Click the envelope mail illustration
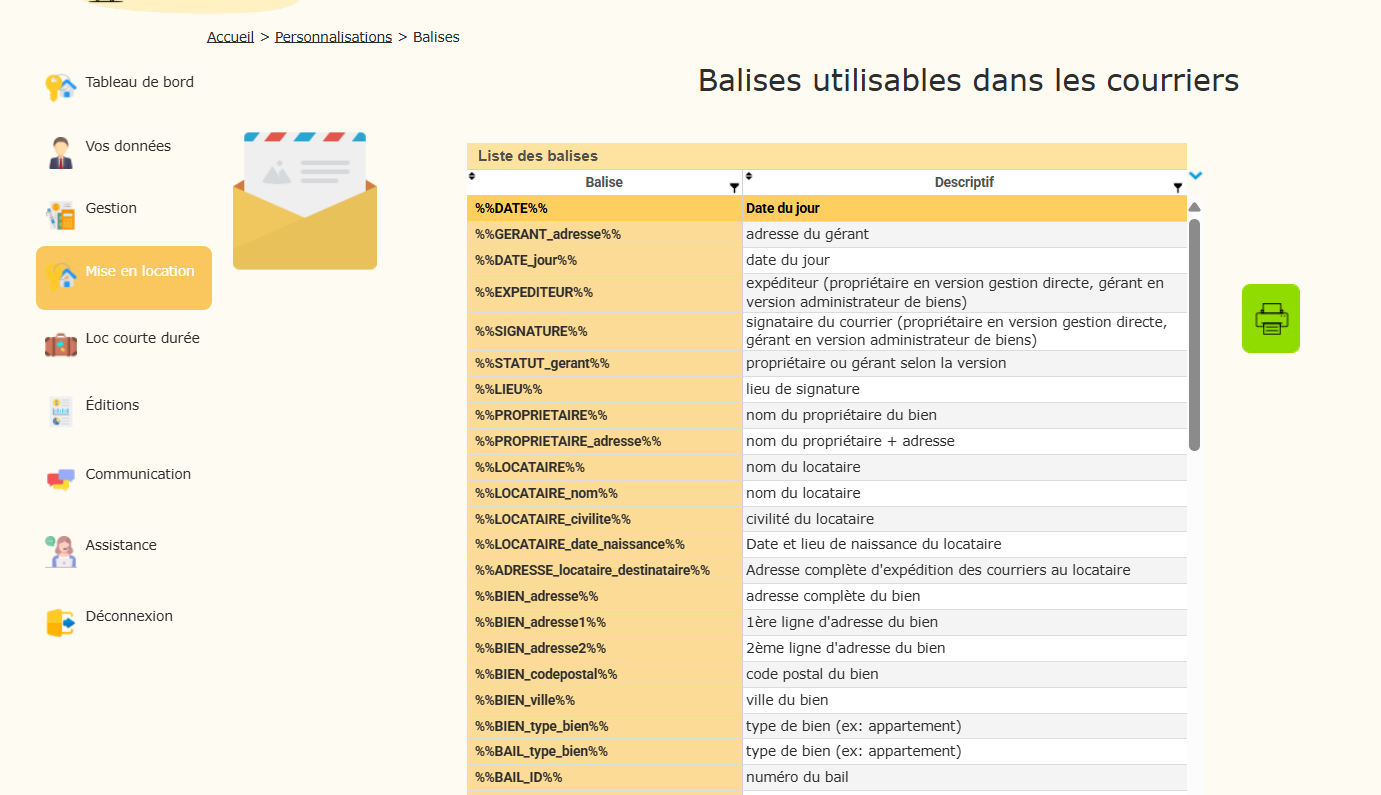This screenshot has width=1381, height=795. coord(305,200)
